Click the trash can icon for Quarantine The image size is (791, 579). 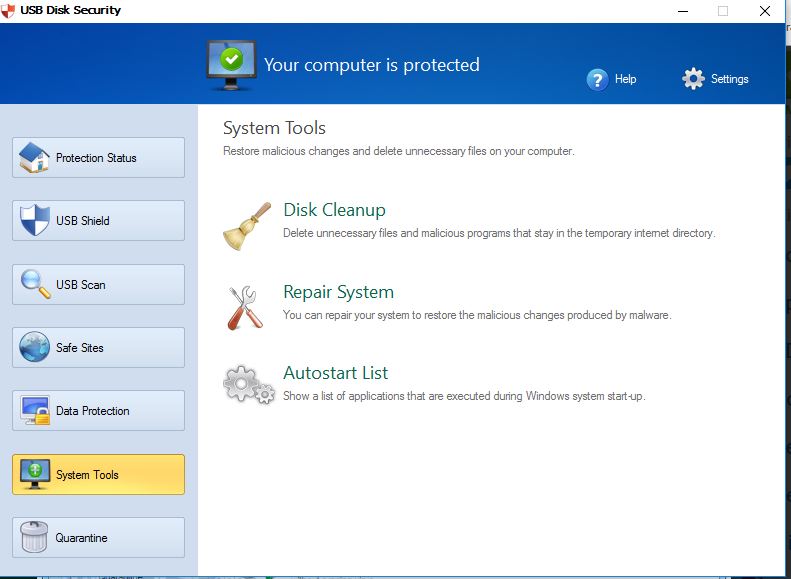tap(34, 537)
